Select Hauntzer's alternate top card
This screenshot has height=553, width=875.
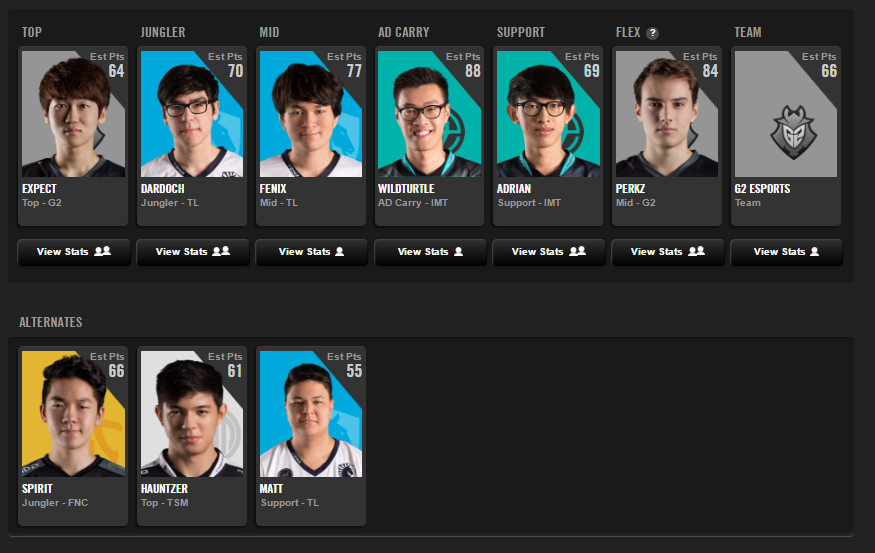192,436
